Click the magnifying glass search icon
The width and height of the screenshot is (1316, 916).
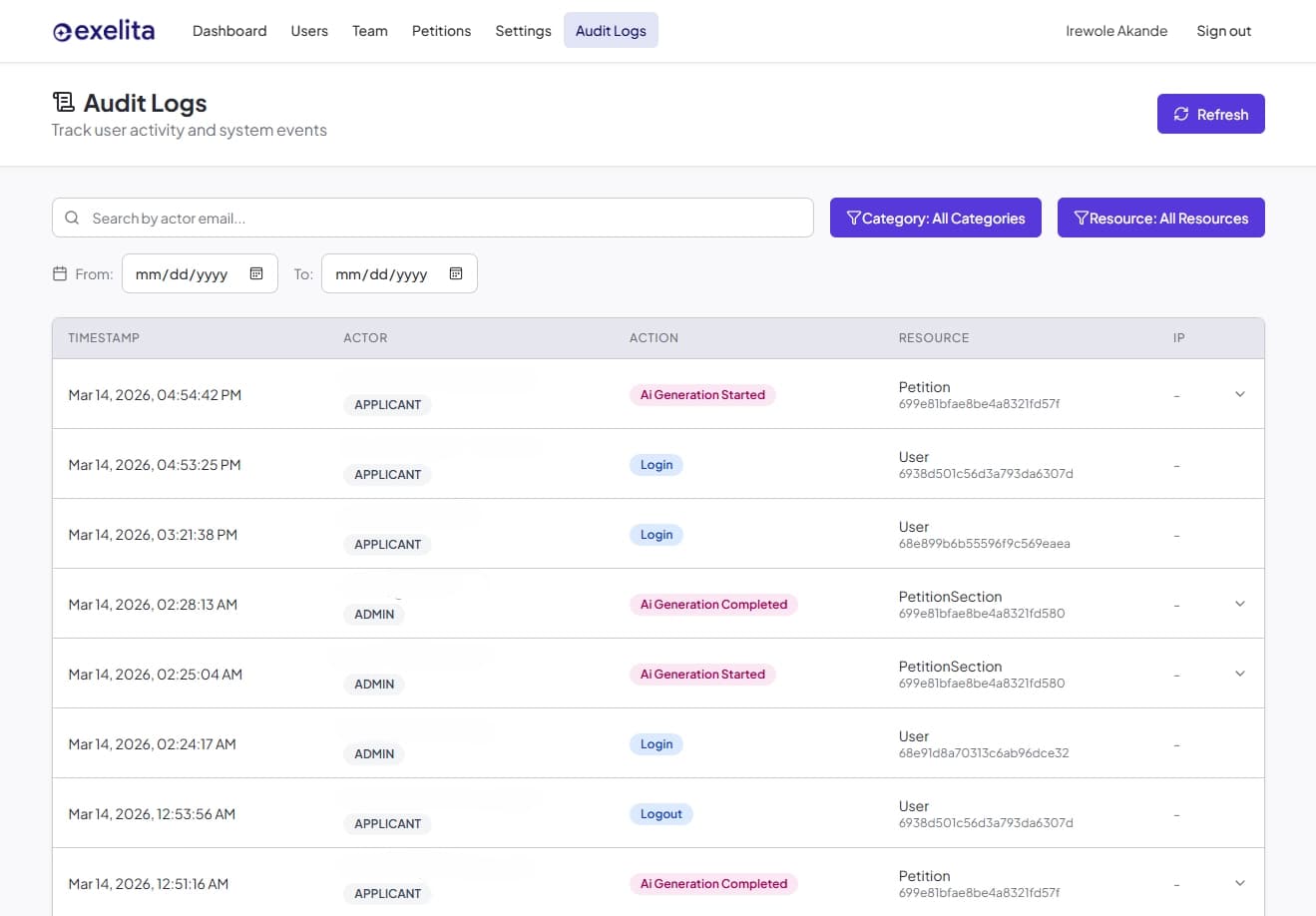(71, 217)
